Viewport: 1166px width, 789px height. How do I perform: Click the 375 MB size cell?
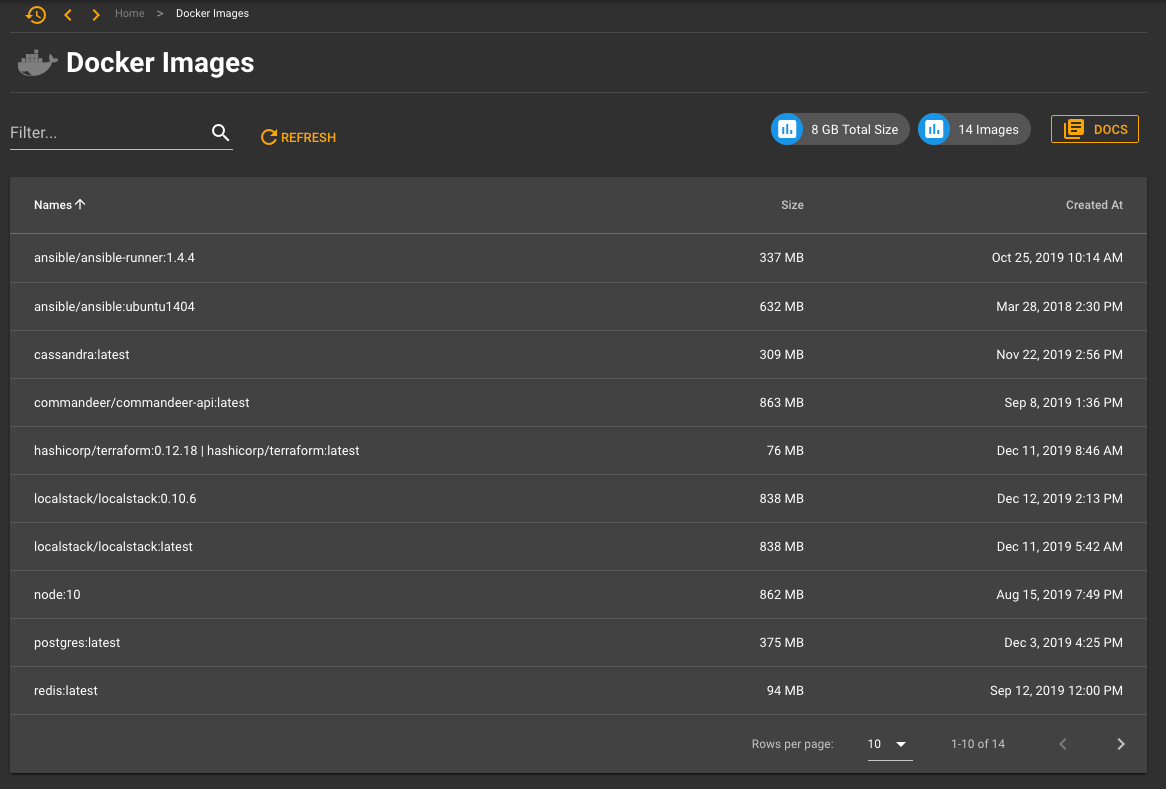(782, 643)
